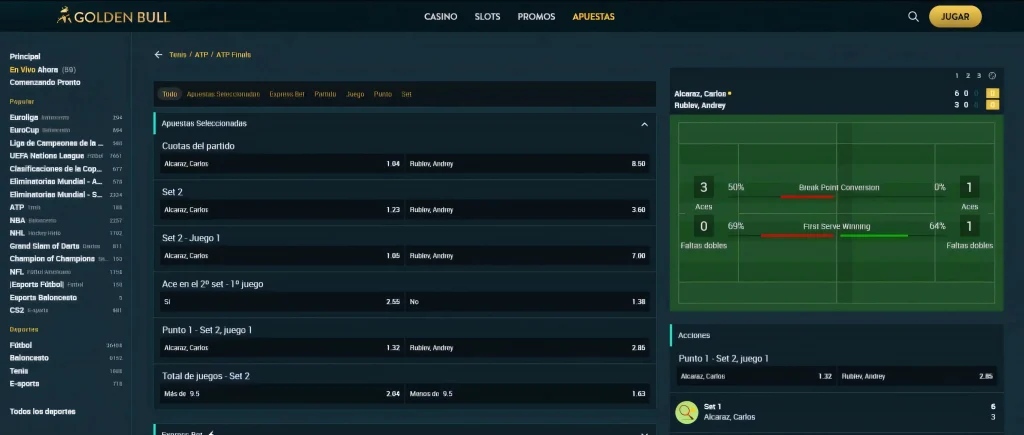Screen dimensions: 1024x435
Task: Bet on Alcaraz at 1.04 match odds
Action: 281,164
